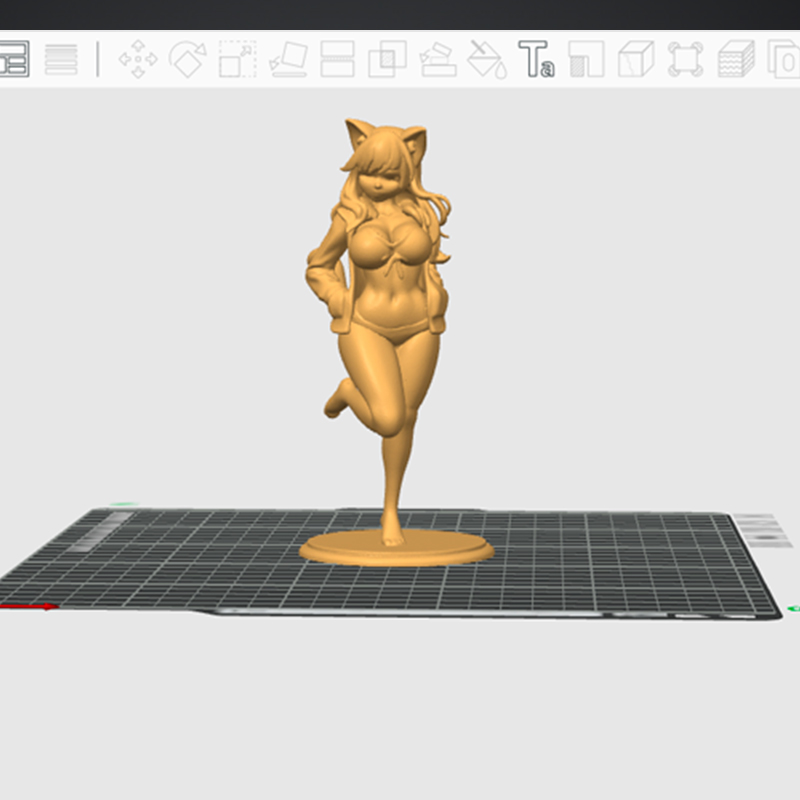Image resolution: width=800 pixels, height=800 pixels.
Task: Click the stacked pages icon at the toolbar's right edge
Action: pos(784,59)
